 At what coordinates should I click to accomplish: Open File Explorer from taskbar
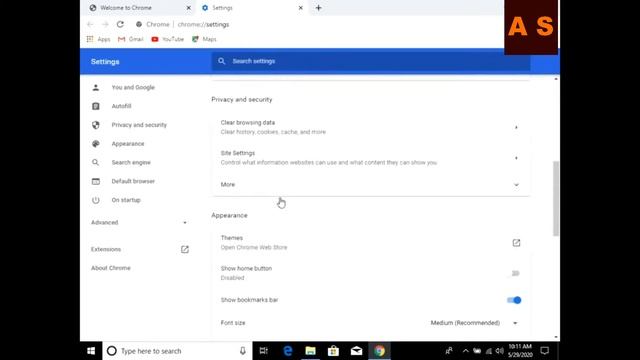(x=311, y=351)
